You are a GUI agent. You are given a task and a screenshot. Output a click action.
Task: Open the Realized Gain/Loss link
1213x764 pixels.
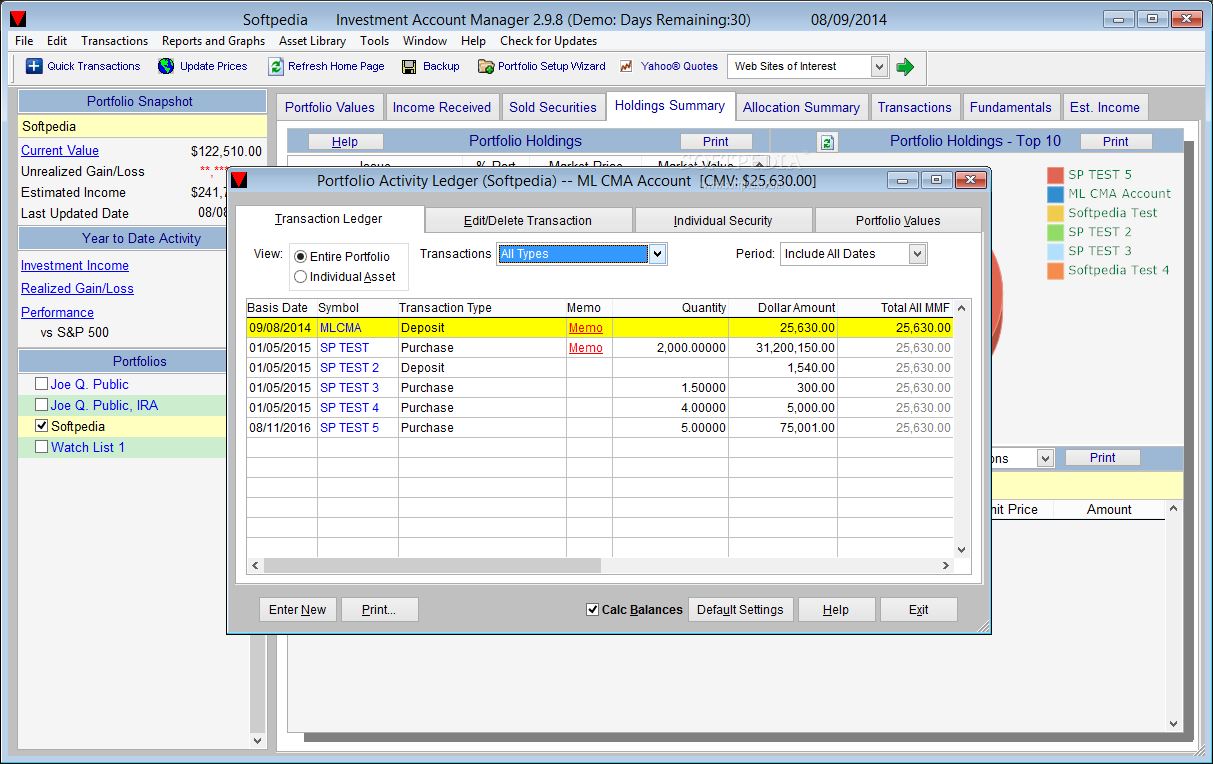point(77,289)
